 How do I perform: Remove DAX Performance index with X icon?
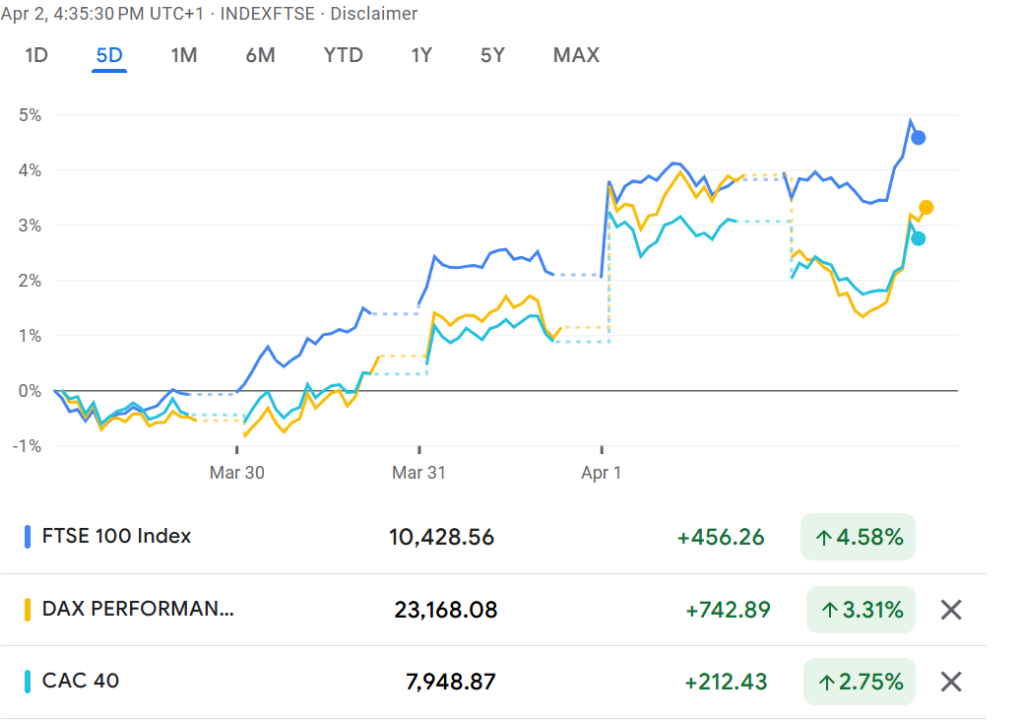(951, 609)
